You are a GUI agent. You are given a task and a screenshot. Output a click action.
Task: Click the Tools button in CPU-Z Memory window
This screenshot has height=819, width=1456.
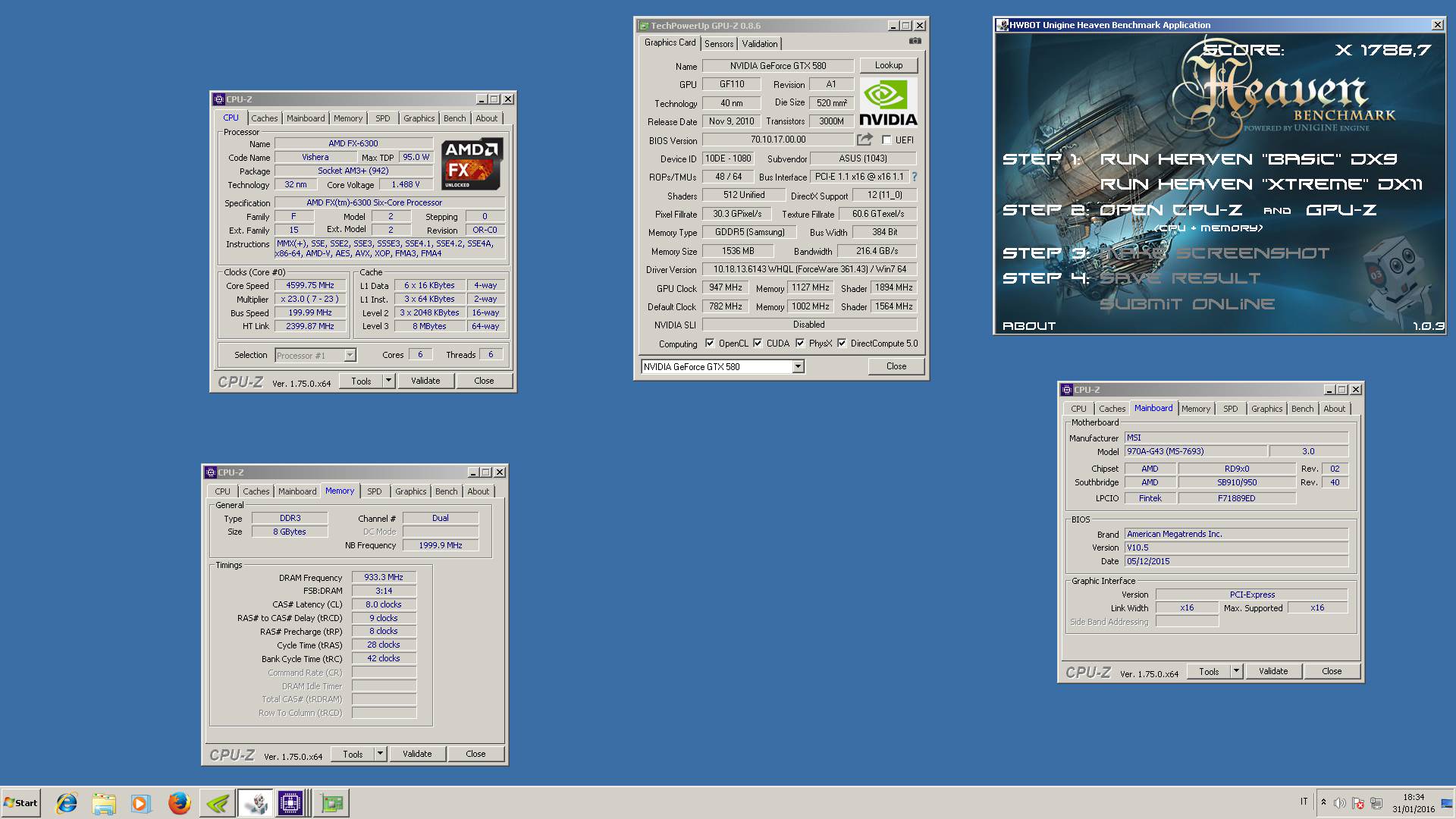pyautogui.click(x=353, y=754)
